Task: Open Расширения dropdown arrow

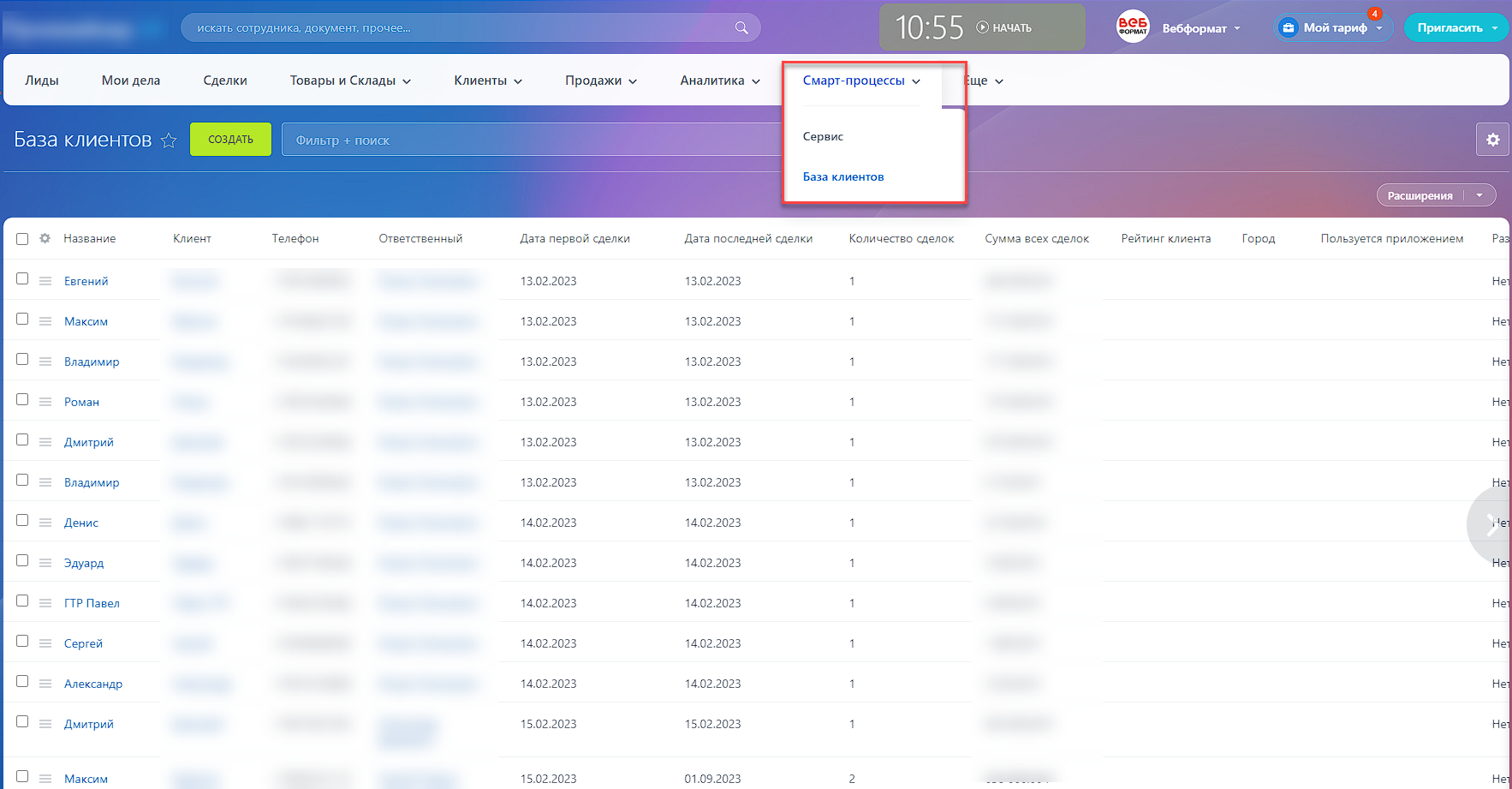Action: tap(1479, 195)
